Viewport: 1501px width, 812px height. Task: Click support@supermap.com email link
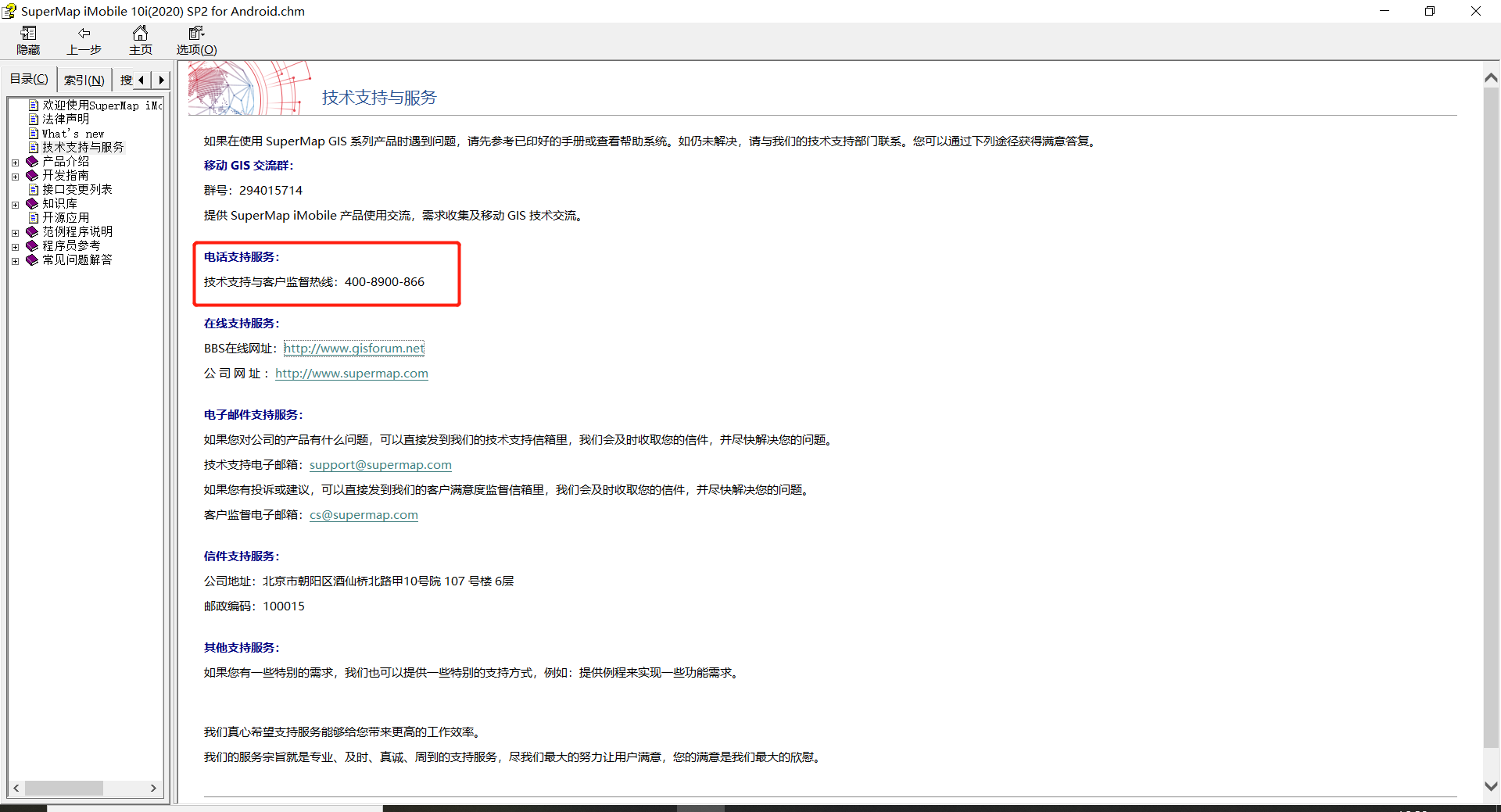381,464
